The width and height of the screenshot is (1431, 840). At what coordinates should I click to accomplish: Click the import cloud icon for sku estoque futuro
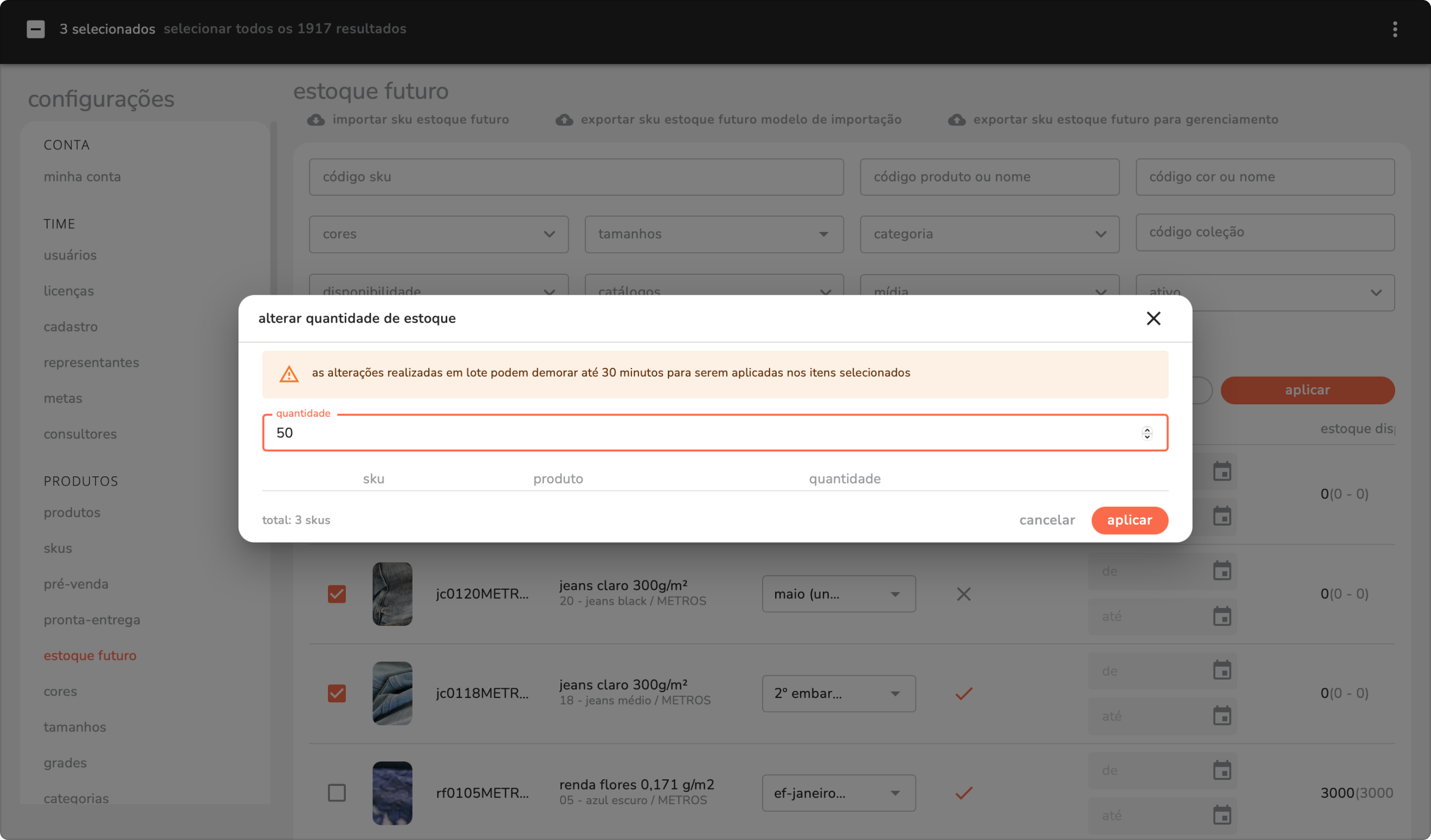pos(315,120)
